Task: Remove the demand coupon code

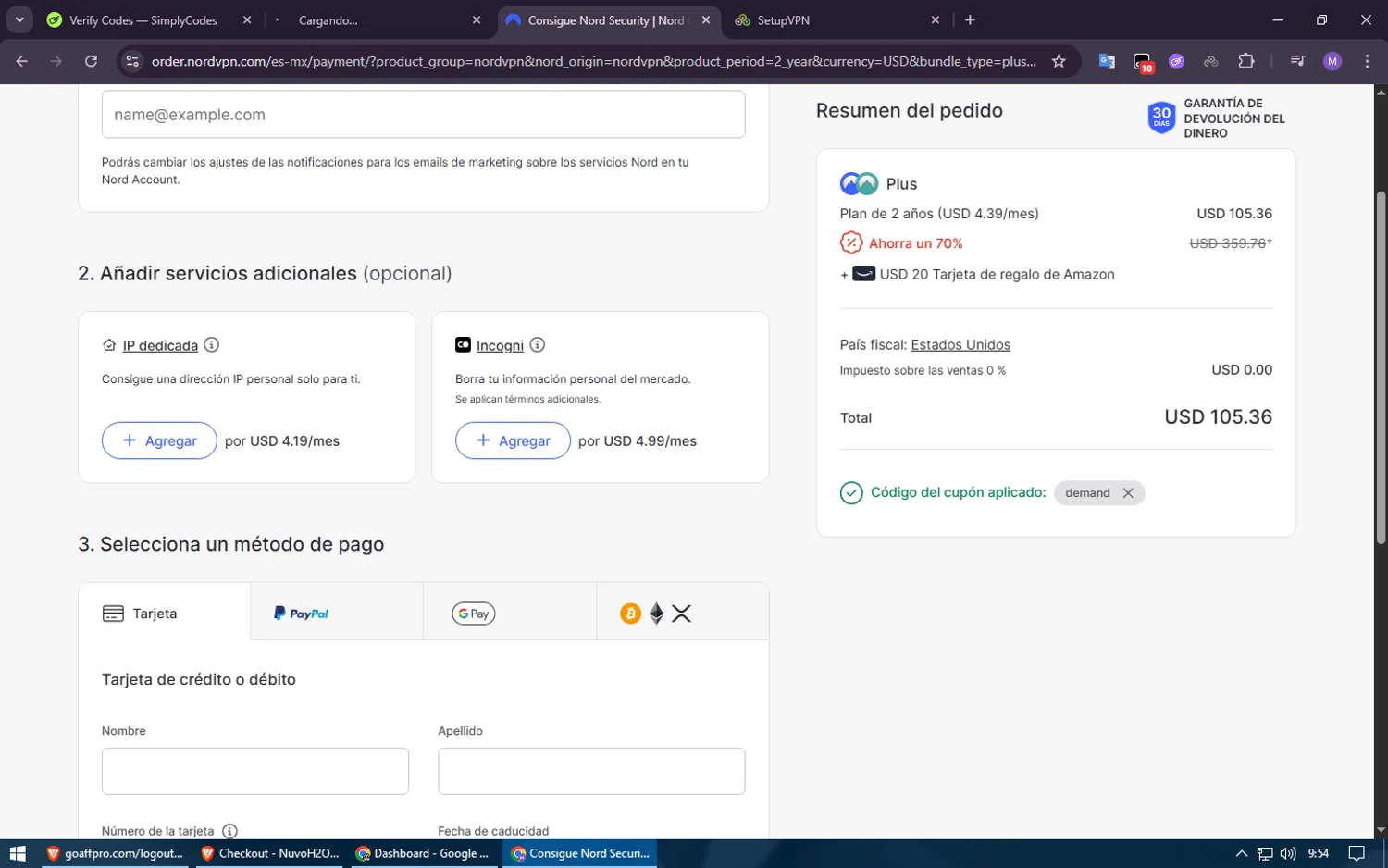Action: (1128, 492)
